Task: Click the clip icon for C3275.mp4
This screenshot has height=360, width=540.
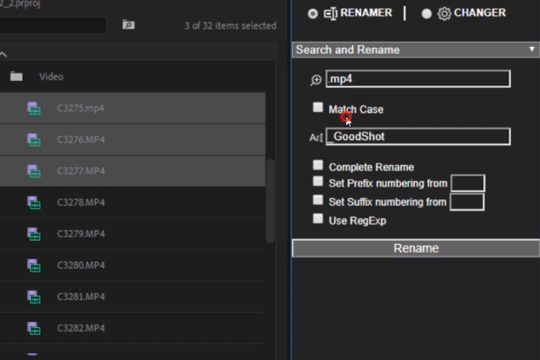Action: point(34,108)
